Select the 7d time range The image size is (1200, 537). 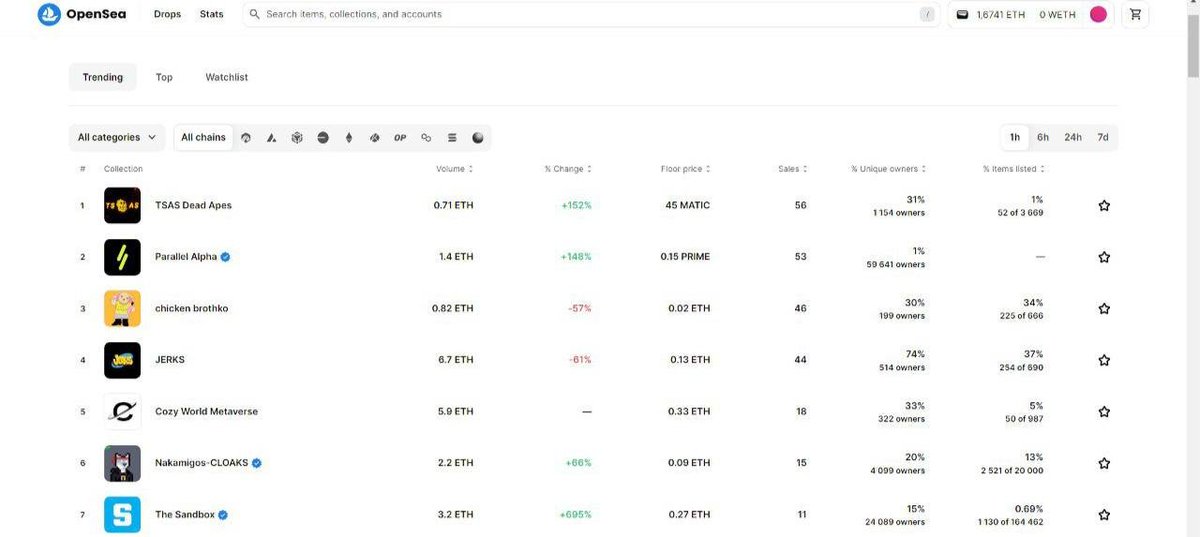click(1103, 137)
